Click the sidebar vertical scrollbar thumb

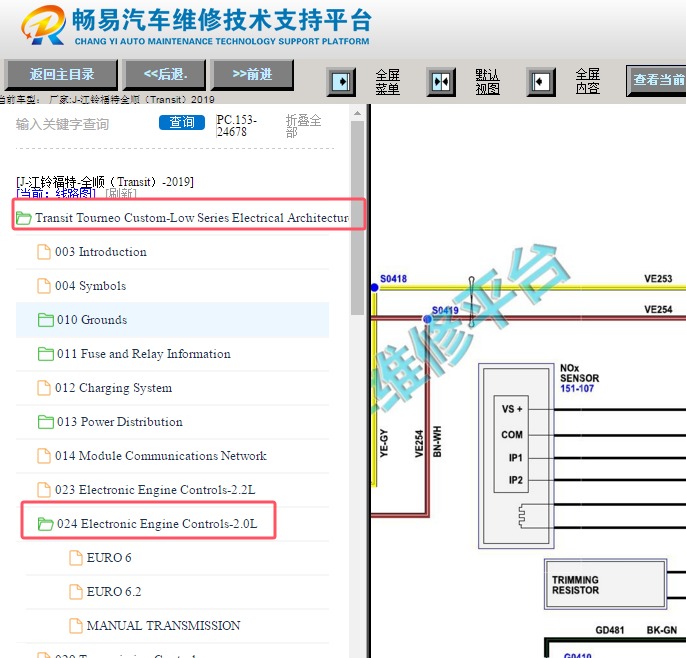(x=357, y=218)
